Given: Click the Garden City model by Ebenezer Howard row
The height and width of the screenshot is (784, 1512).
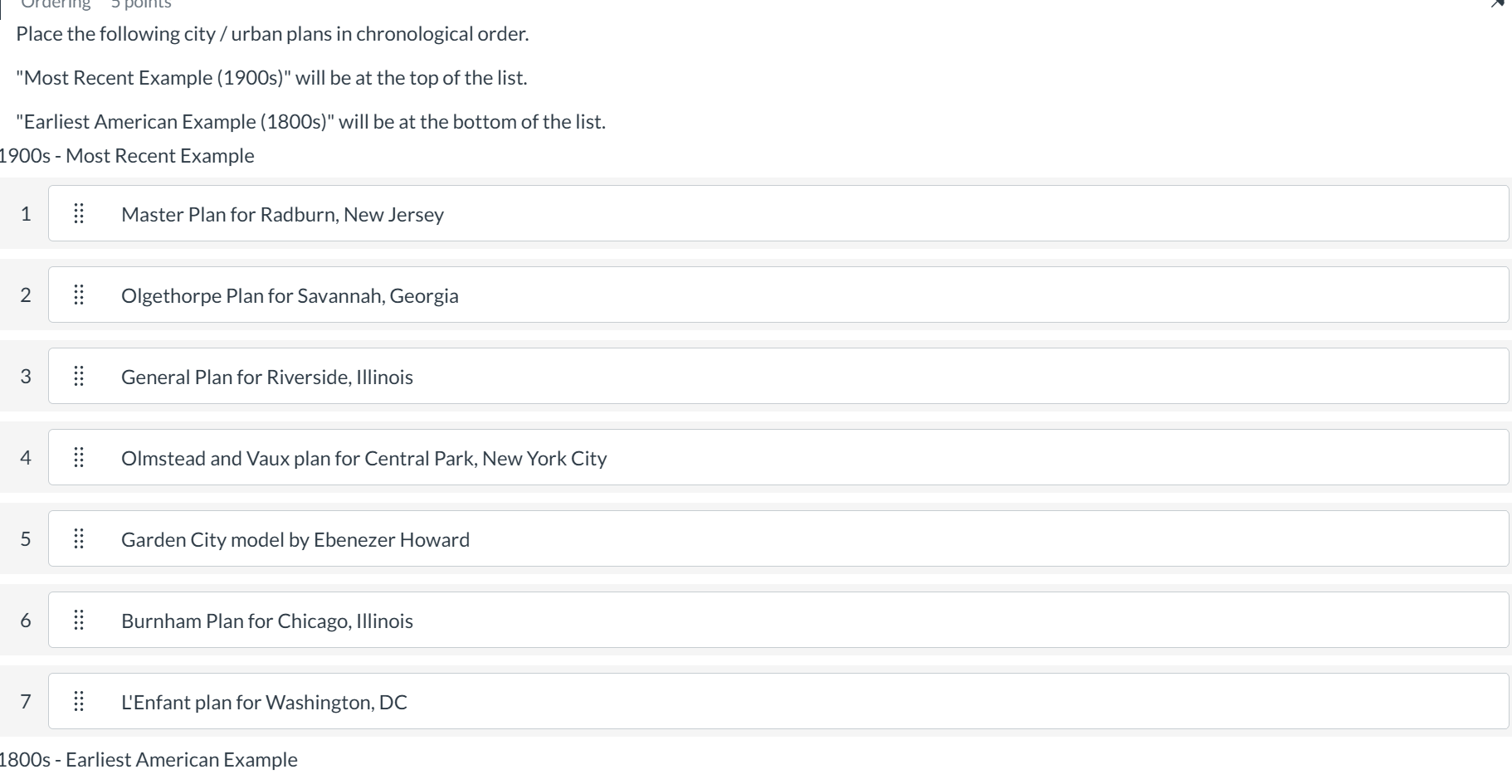Looking at the screenshot, I should 581,538.
